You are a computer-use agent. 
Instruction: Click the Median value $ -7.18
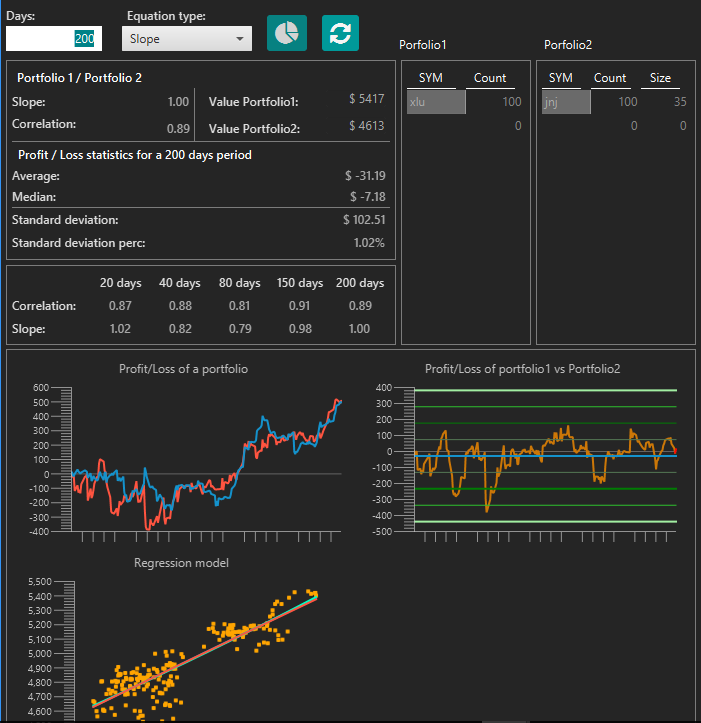coord(368,197)
